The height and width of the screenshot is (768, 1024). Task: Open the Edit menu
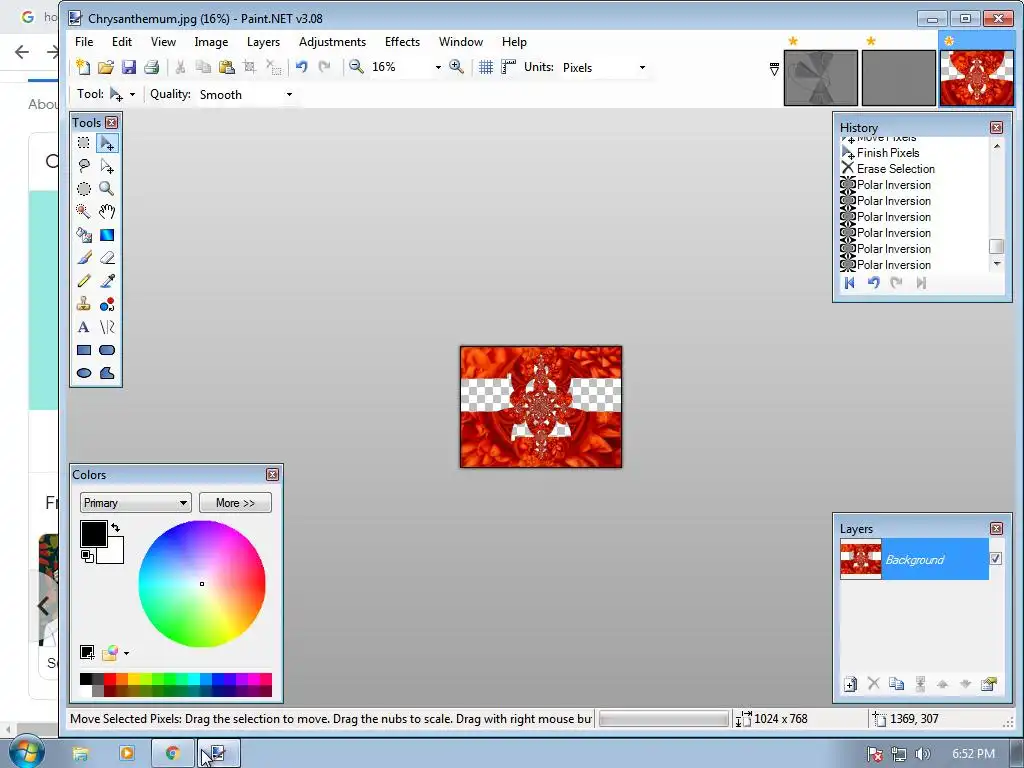pos(121,42)
